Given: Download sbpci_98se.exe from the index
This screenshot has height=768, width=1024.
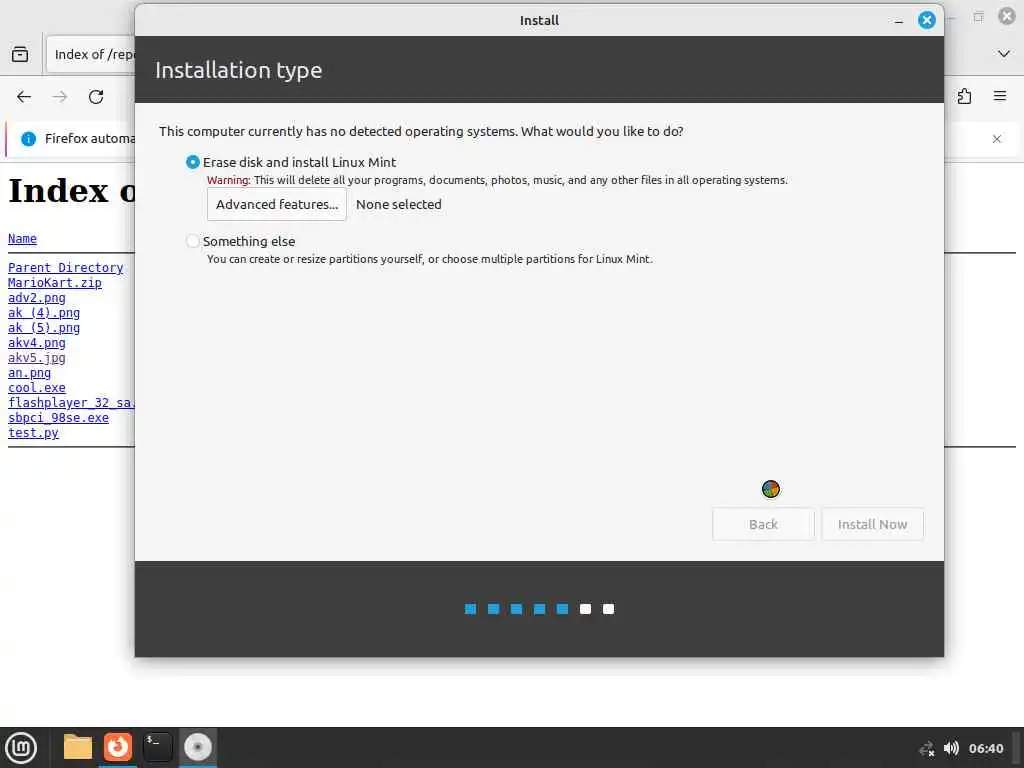Looking at the screenshot, I should coord(58,418).
